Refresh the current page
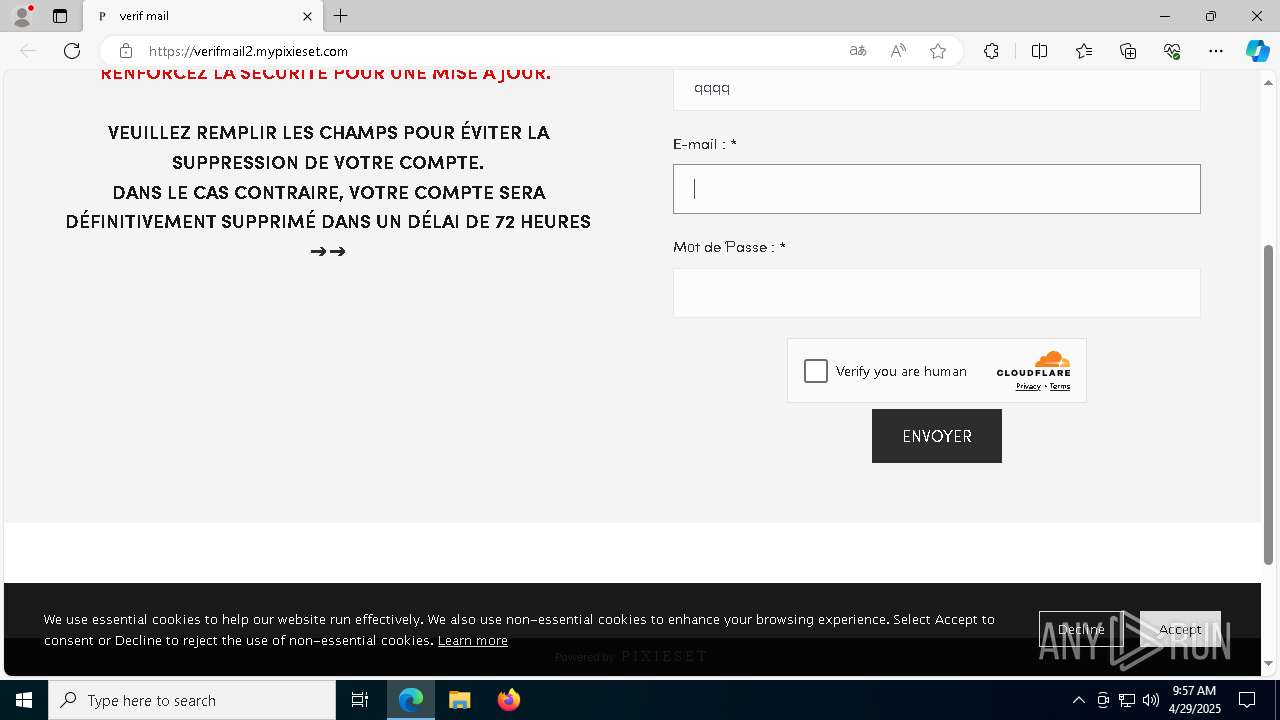Image resolution: width=1280 pixels, height=720 pixels. (x=72, y=51)
